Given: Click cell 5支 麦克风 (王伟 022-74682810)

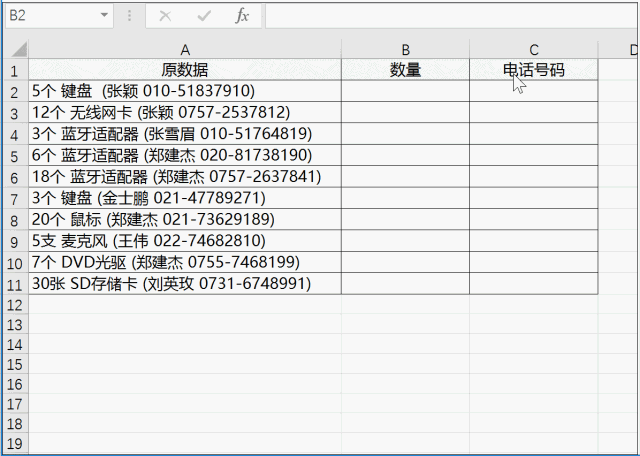Looking at the screenshot, I should coord(185,241).
